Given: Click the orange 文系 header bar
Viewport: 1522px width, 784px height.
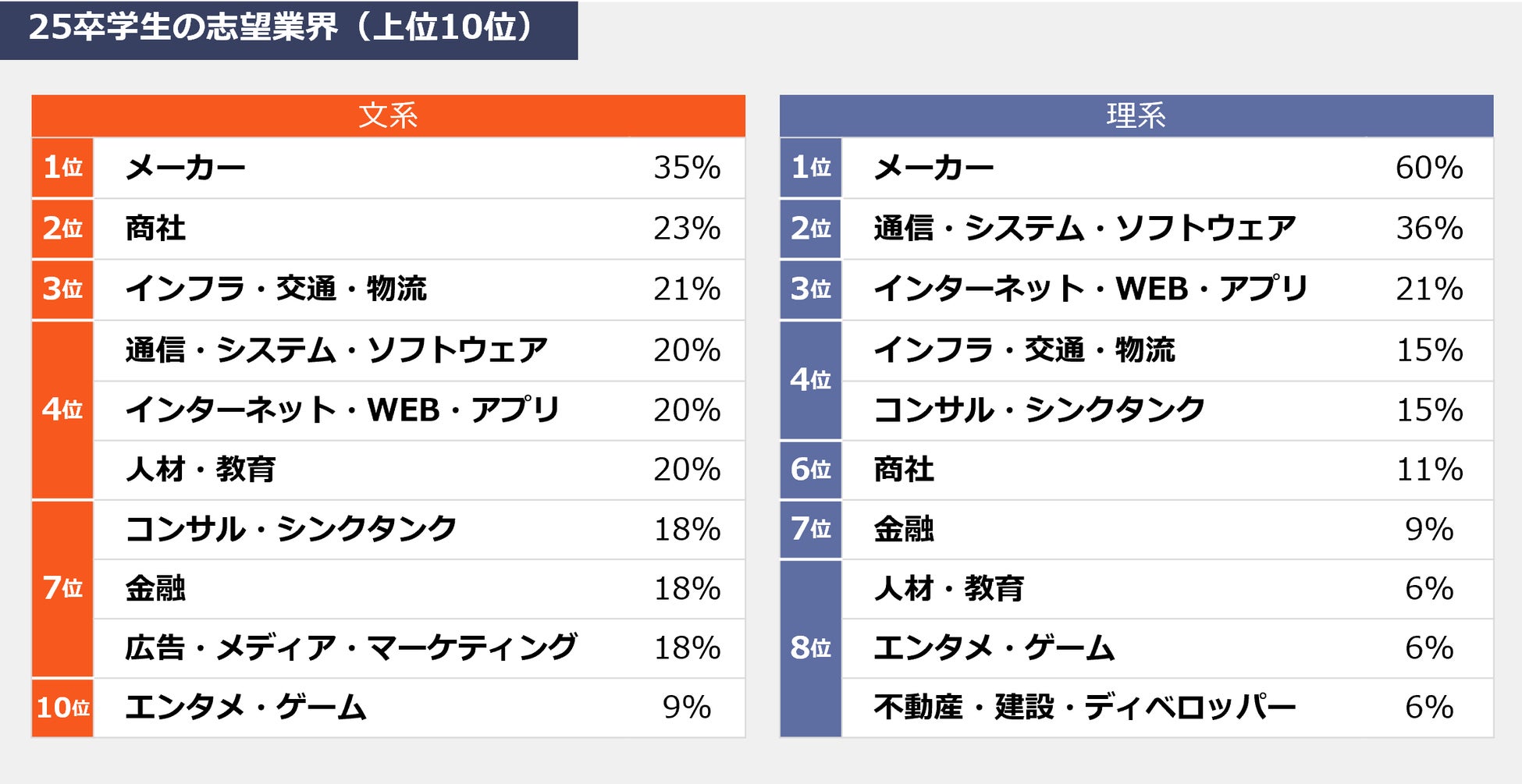Looking at the screenshot, I should [388, 115].
